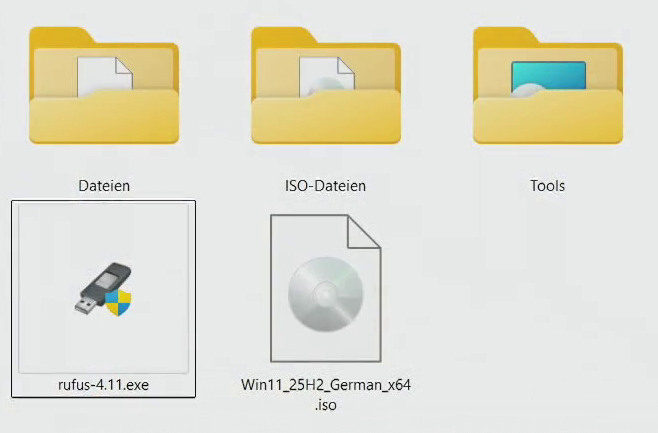The width and height of the screenshot is (658, 433).
Task: Select the rufus USB drive icon
Action: point(103,289)
